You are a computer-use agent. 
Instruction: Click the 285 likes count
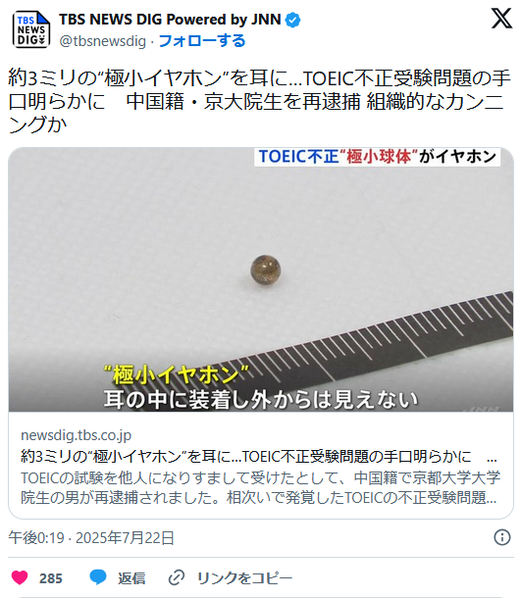pyautogui.click(x=50, y=578)
